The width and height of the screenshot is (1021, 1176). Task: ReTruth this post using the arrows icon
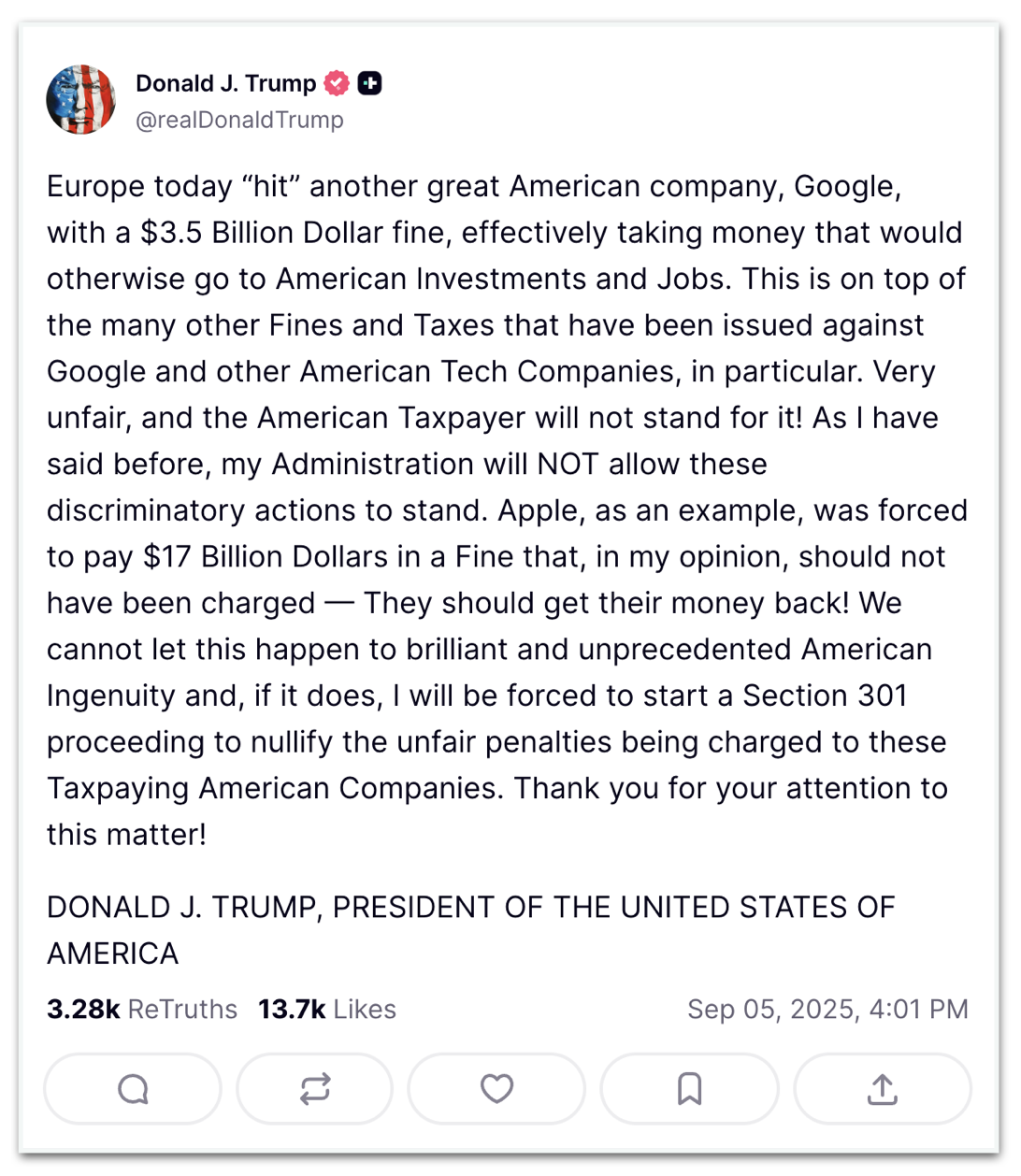(x=315, y=1089)
